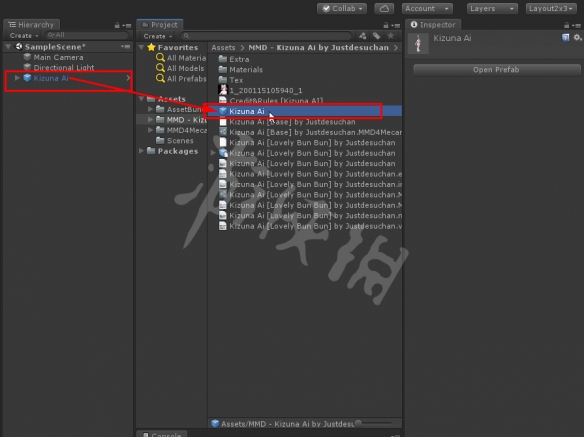Image resolution: width=584 pixels, height=437 pixels.
Task: Click Search by Type filter icon
Action: click(362, 36)
